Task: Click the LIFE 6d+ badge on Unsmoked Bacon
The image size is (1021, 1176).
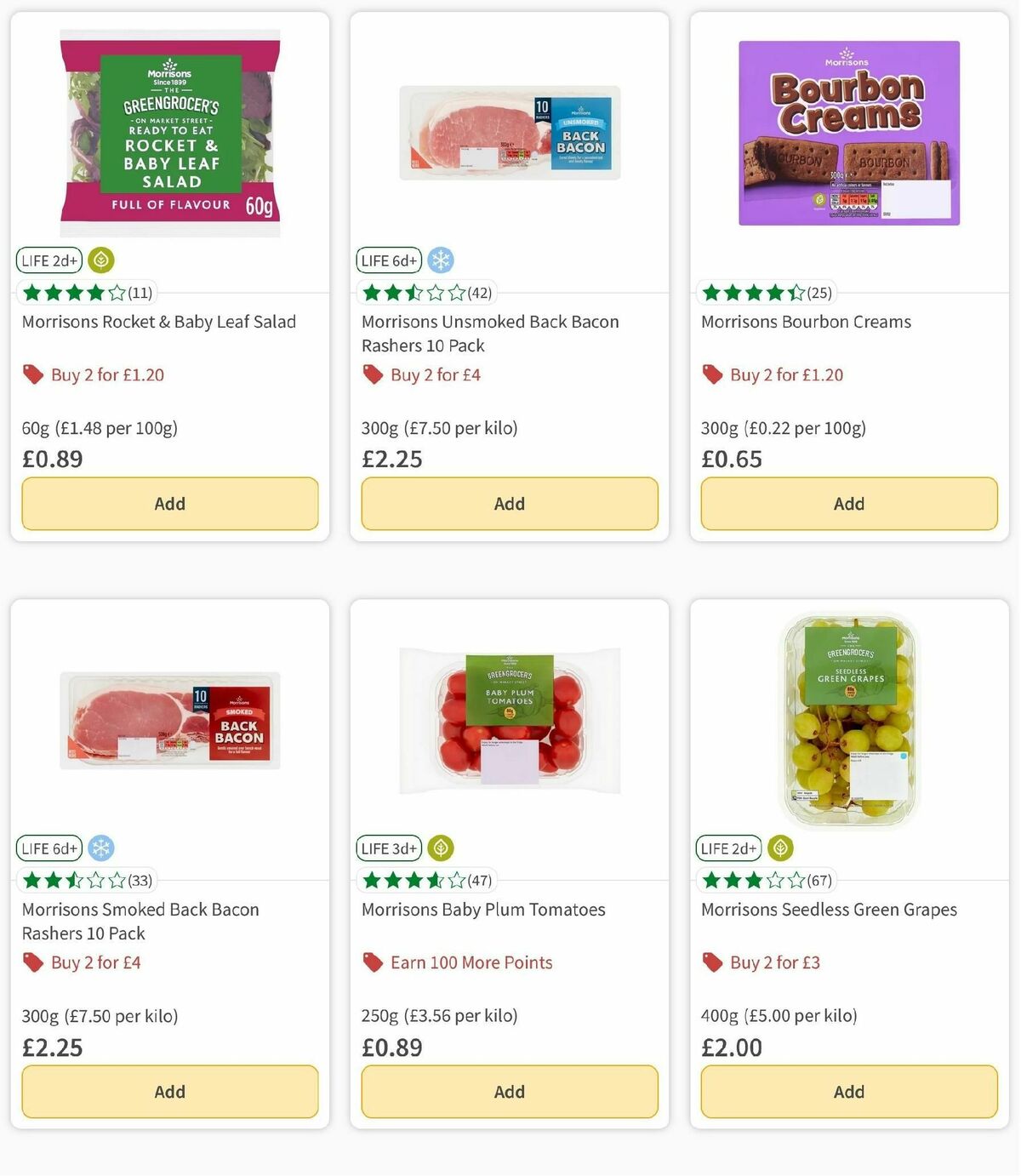Action: coord(389,260)
